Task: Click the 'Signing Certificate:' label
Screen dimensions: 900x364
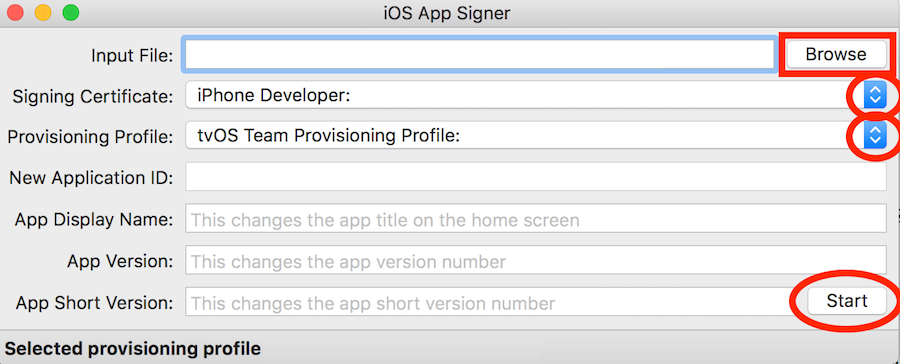Action: pyautogui.click(x=92, y=96)
